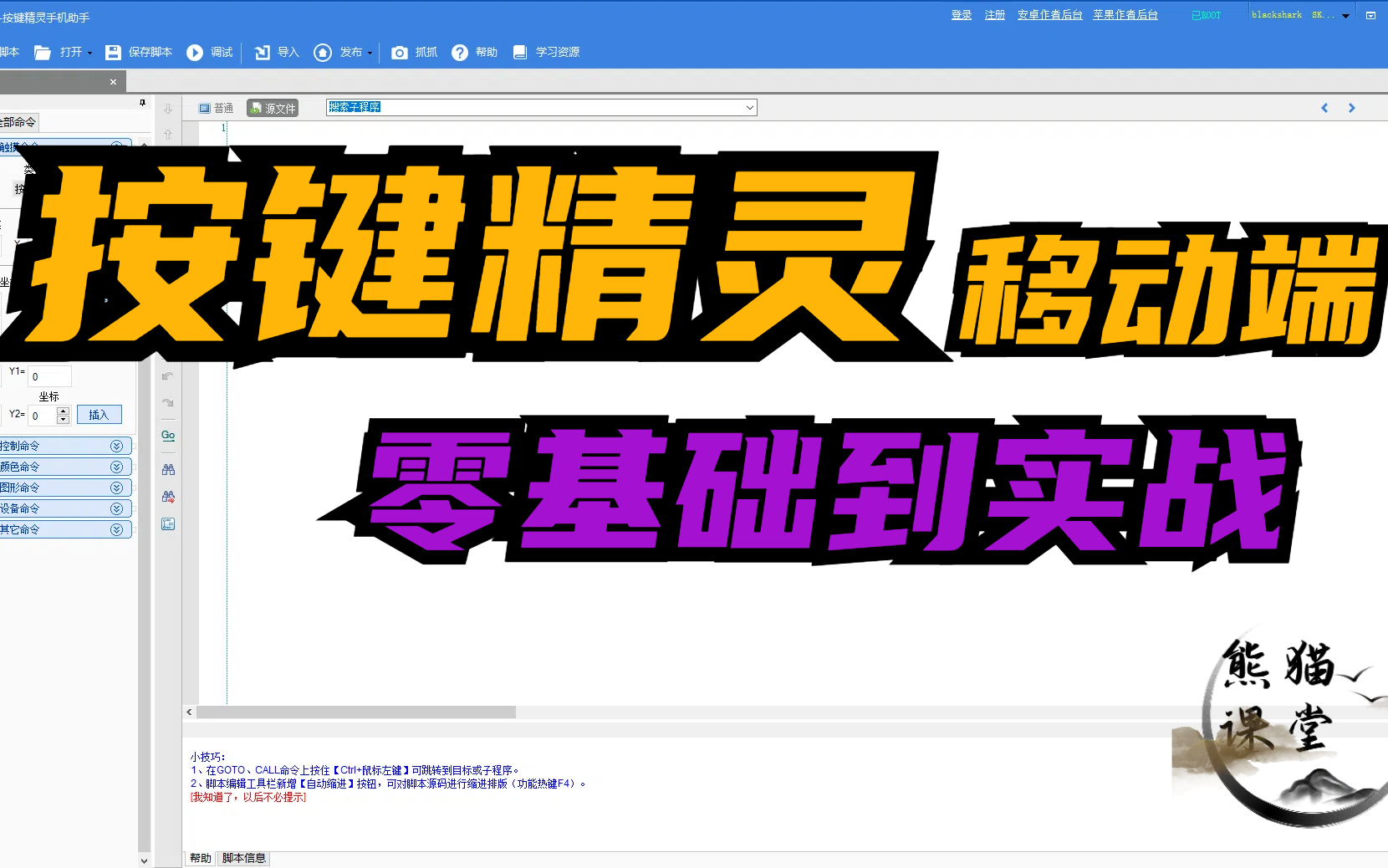Navigate back with the left chevron arrow

(x=1324, y=108)
